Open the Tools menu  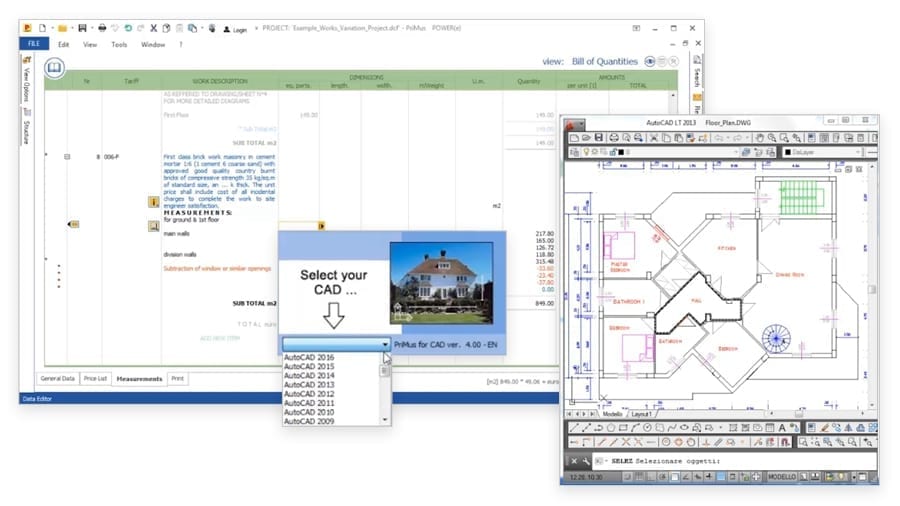point(119,44)
